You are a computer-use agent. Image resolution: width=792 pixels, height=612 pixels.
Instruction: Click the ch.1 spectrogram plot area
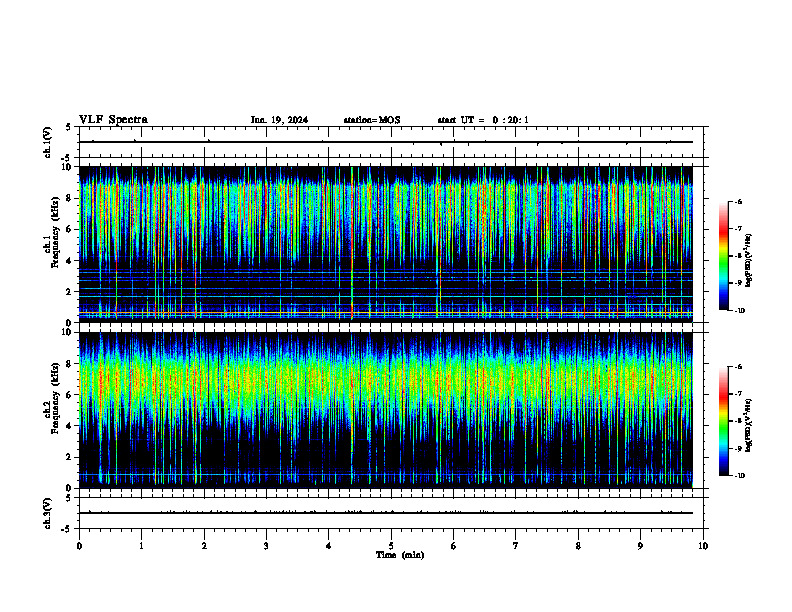385,244
